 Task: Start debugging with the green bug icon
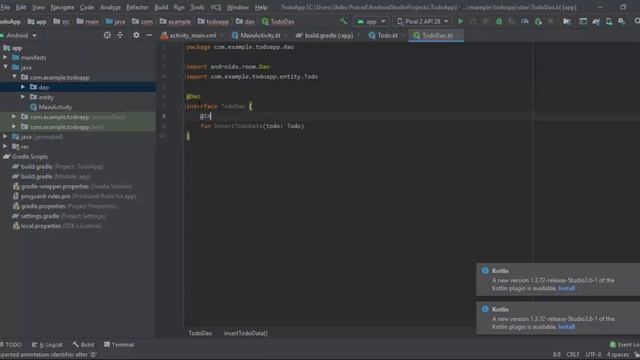[499, 21]
